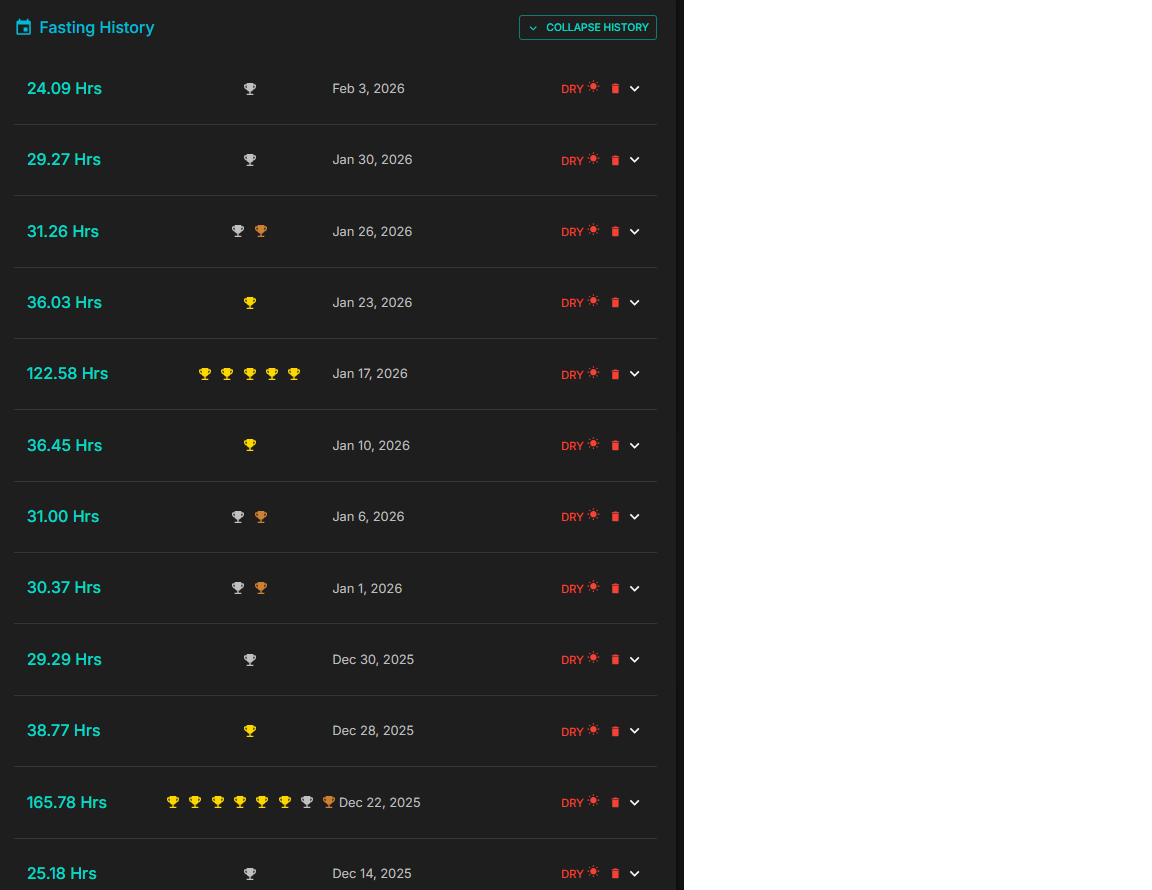Expand the Jan 6, 2026 fast details
This screenshot has width=1152, height=890.
[x=635, y=517]
